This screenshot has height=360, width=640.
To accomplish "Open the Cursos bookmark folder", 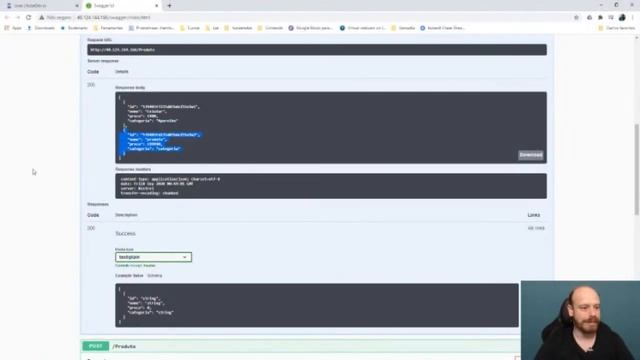I will coord(190,28).
